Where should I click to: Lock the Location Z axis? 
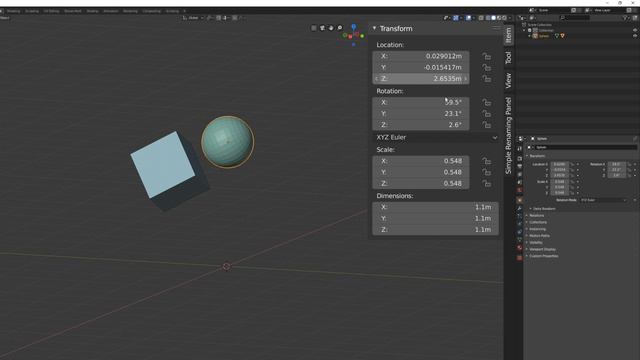pyautogui.click(x=486, y=79)
